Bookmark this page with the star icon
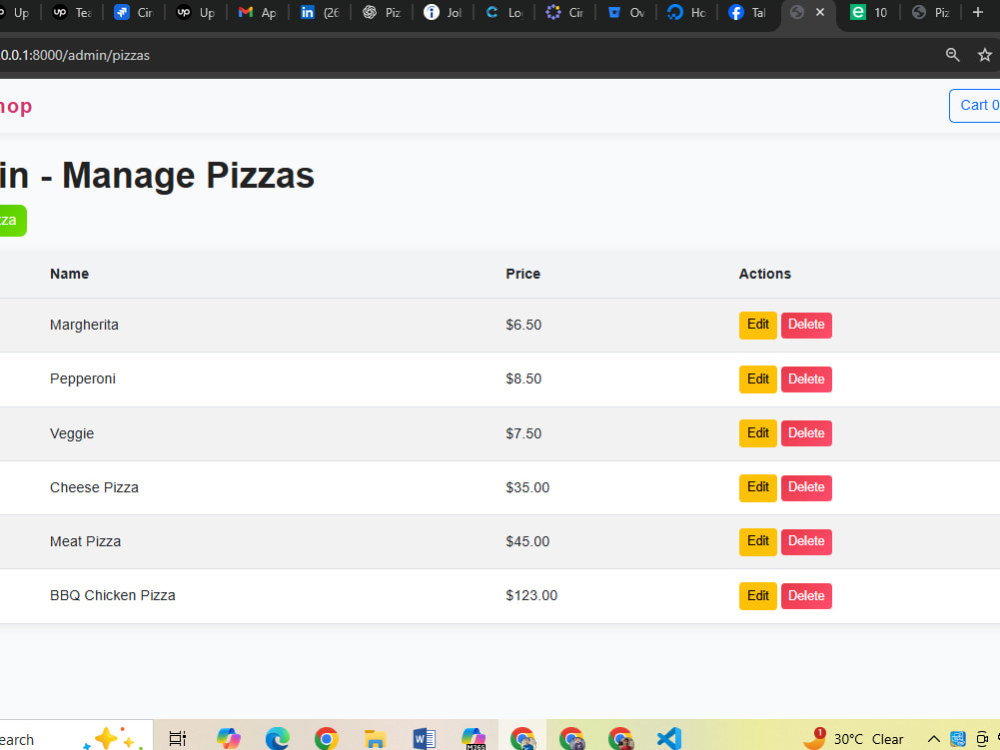This screenshot has width=1000, height=750. click(985, 55)
